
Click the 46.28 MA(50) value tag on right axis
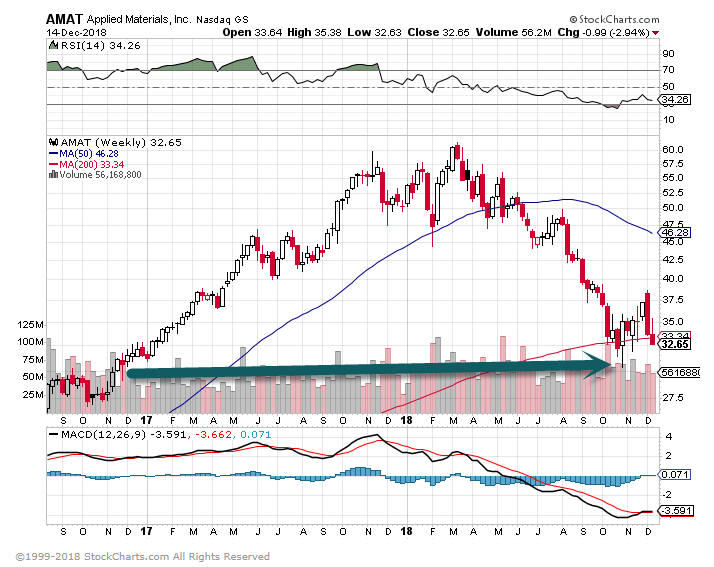tap(675, 233)
